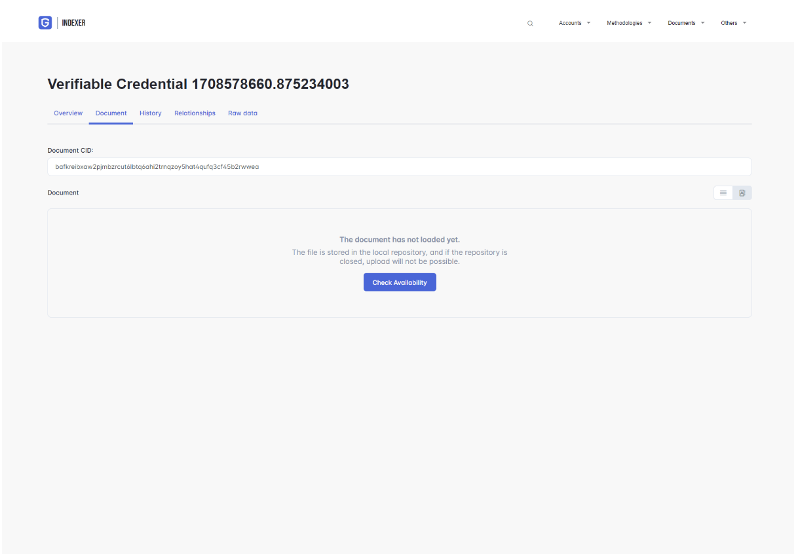Open search with the magnifier icon
This screenshot has height=554, width=794.
tap(530, 23)
